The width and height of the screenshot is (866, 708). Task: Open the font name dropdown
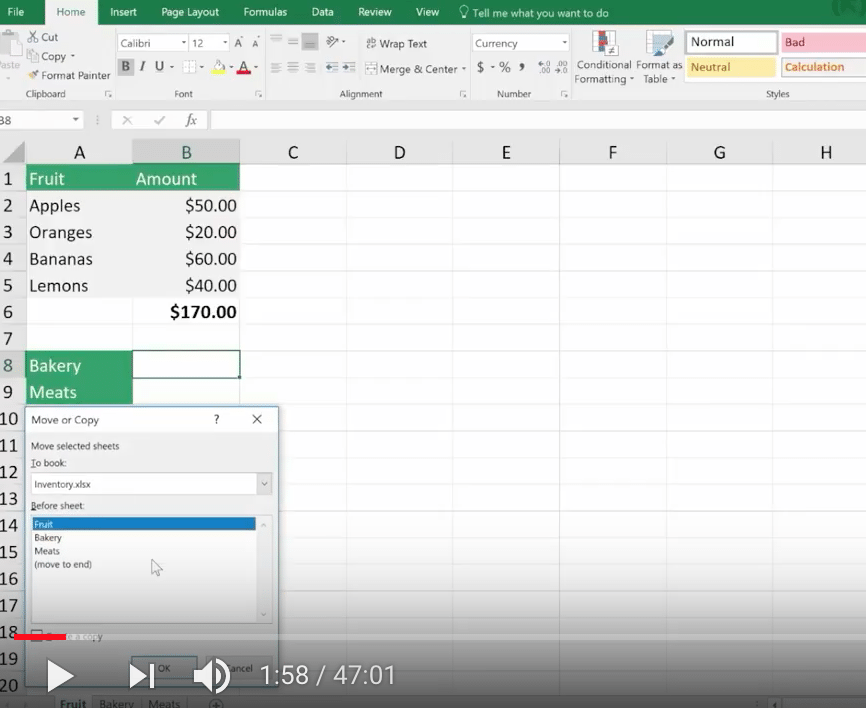tap(183, 43)
